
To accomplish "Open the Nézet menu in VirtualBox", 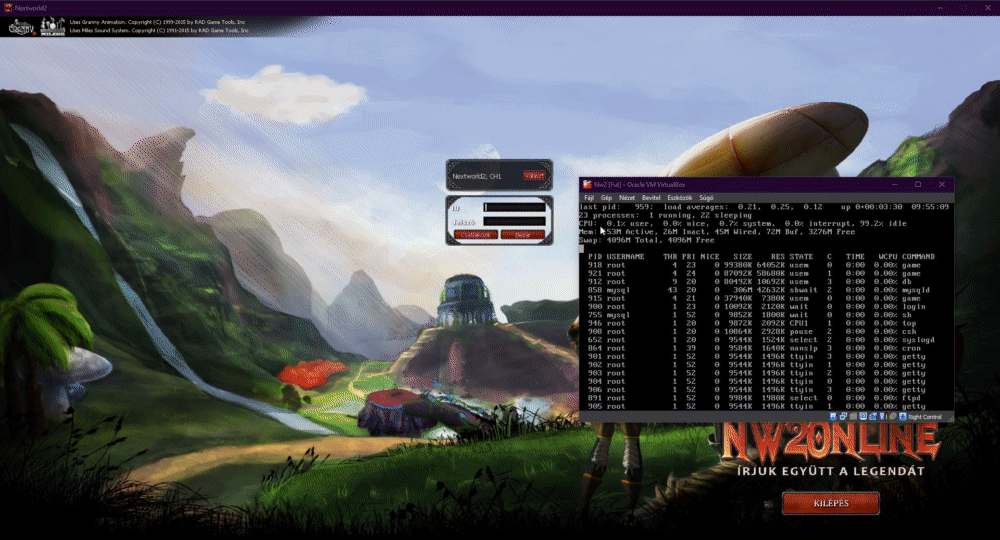I will tap(627, 198).
